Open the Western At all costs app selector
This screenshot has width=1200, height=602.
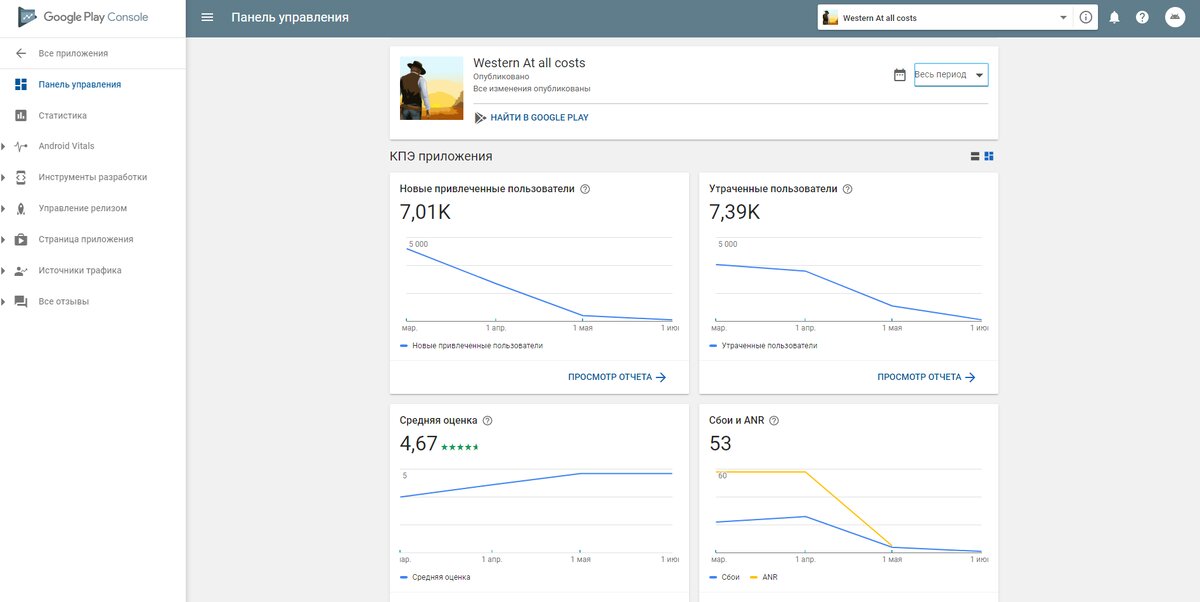coord(944,18)
